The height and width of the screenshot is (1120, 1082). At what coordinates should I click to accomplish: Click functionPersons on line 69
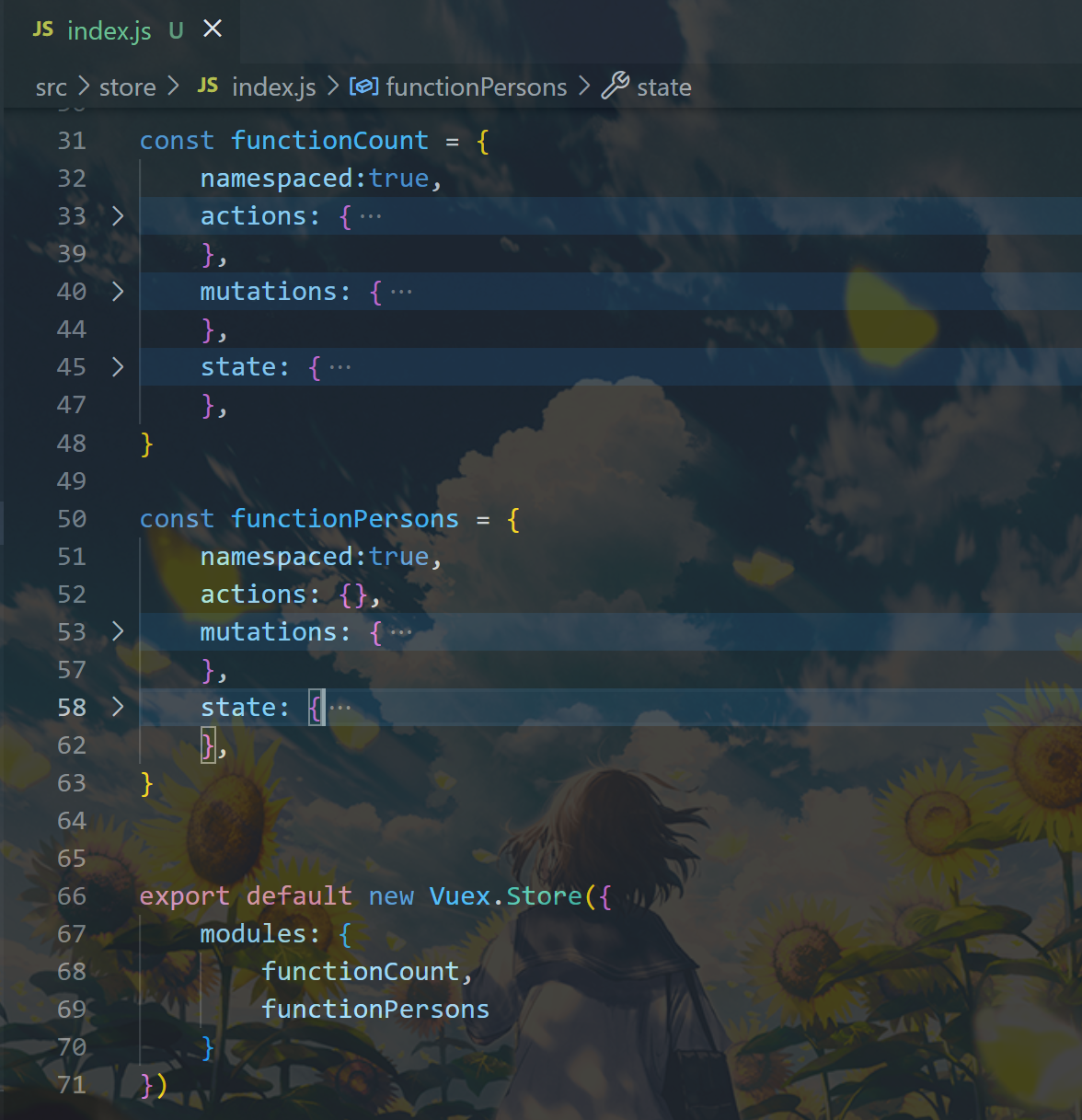click(375, 1010)
